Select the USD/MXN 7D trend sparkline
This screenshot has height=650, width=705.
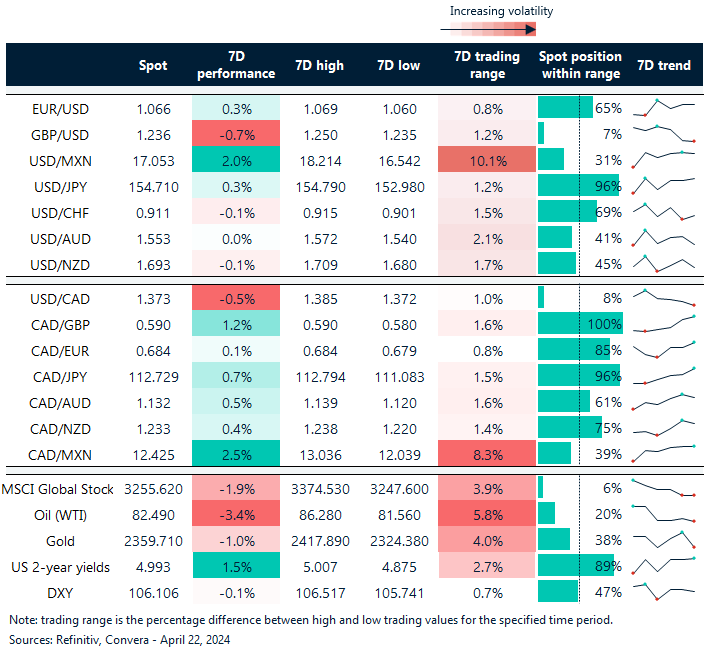pyautogui.click(x=664, y=159)
